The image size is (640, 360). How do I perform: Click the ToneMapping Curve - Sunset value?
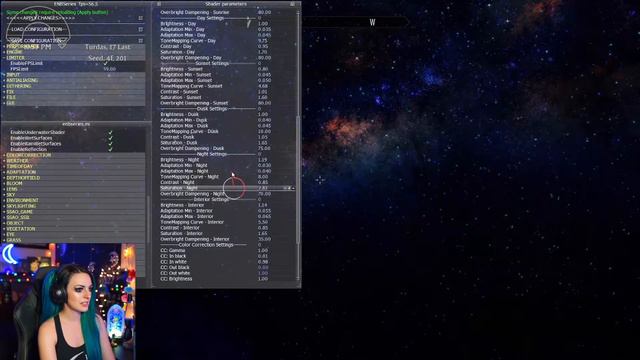click(263, 86)
